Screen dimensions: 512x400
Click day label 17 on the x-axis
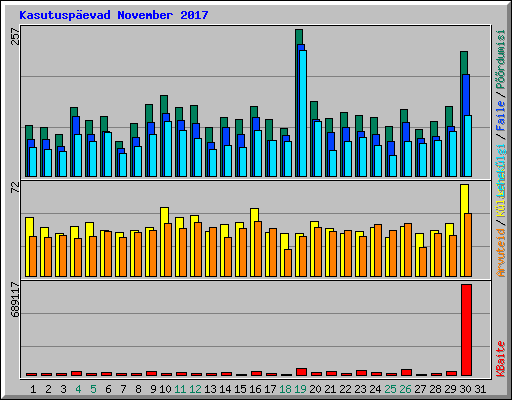click(x=270, y=389)
